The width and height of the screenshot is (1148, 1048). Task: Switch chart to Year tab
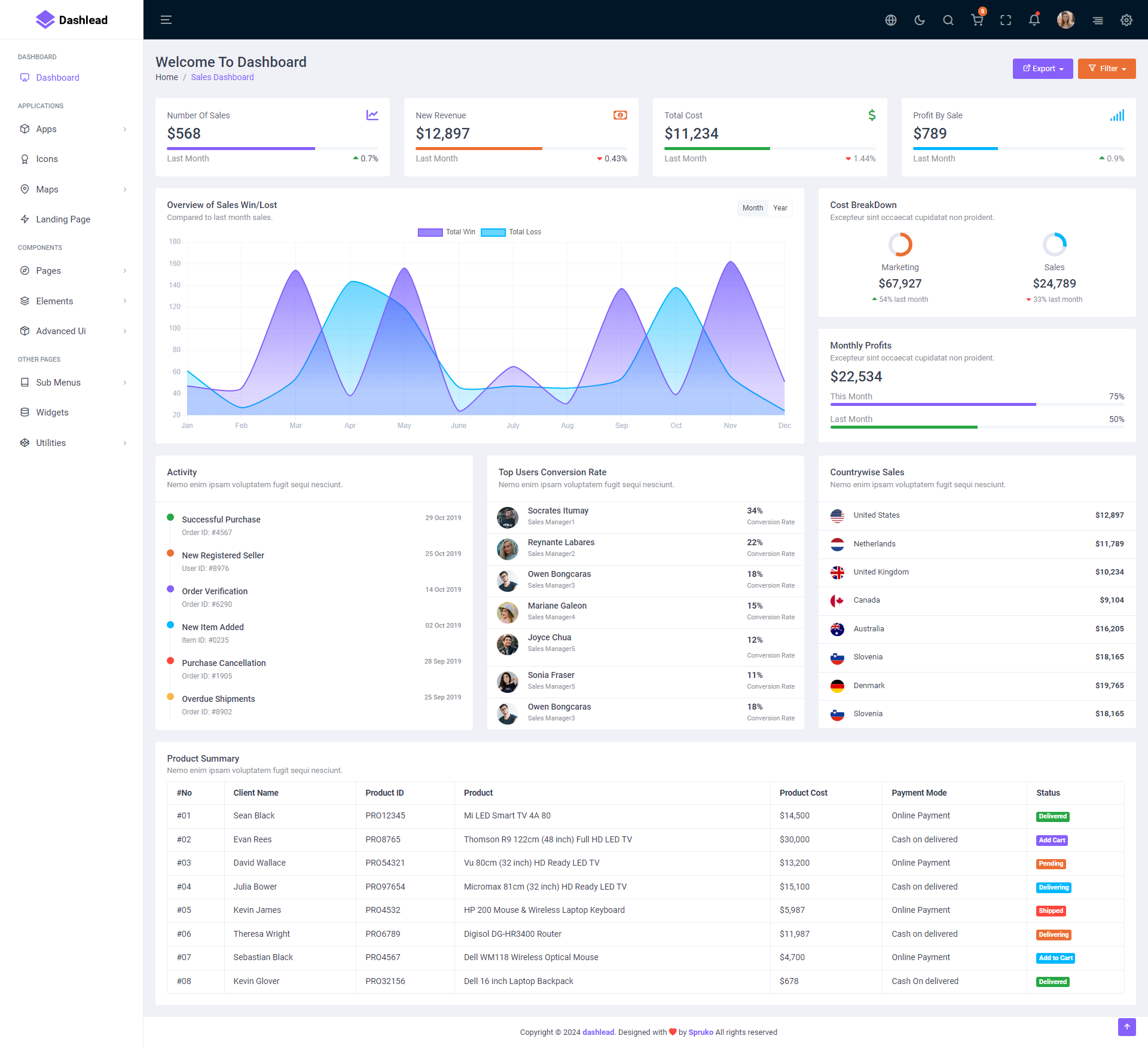(780, 208)
